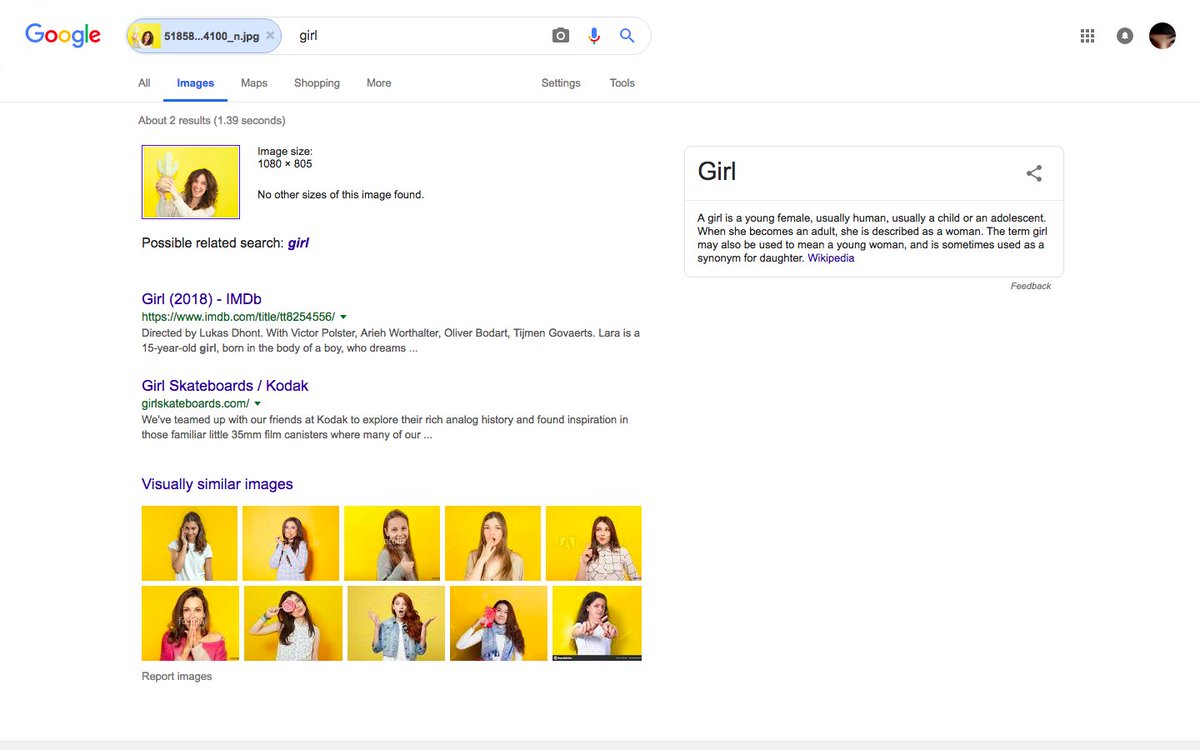Click the Google logo
1200x750 pixels.
coord(63,35)
